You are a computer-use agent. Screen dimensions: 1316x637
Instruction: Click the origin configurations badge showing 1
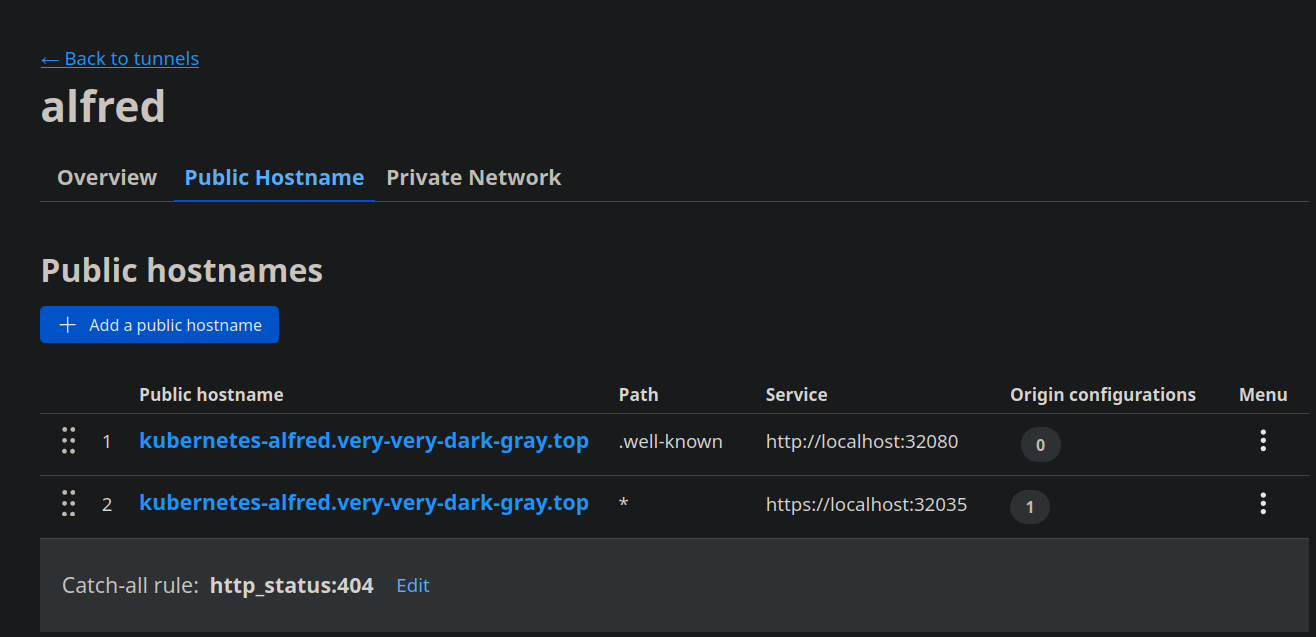pos(1030,507)
